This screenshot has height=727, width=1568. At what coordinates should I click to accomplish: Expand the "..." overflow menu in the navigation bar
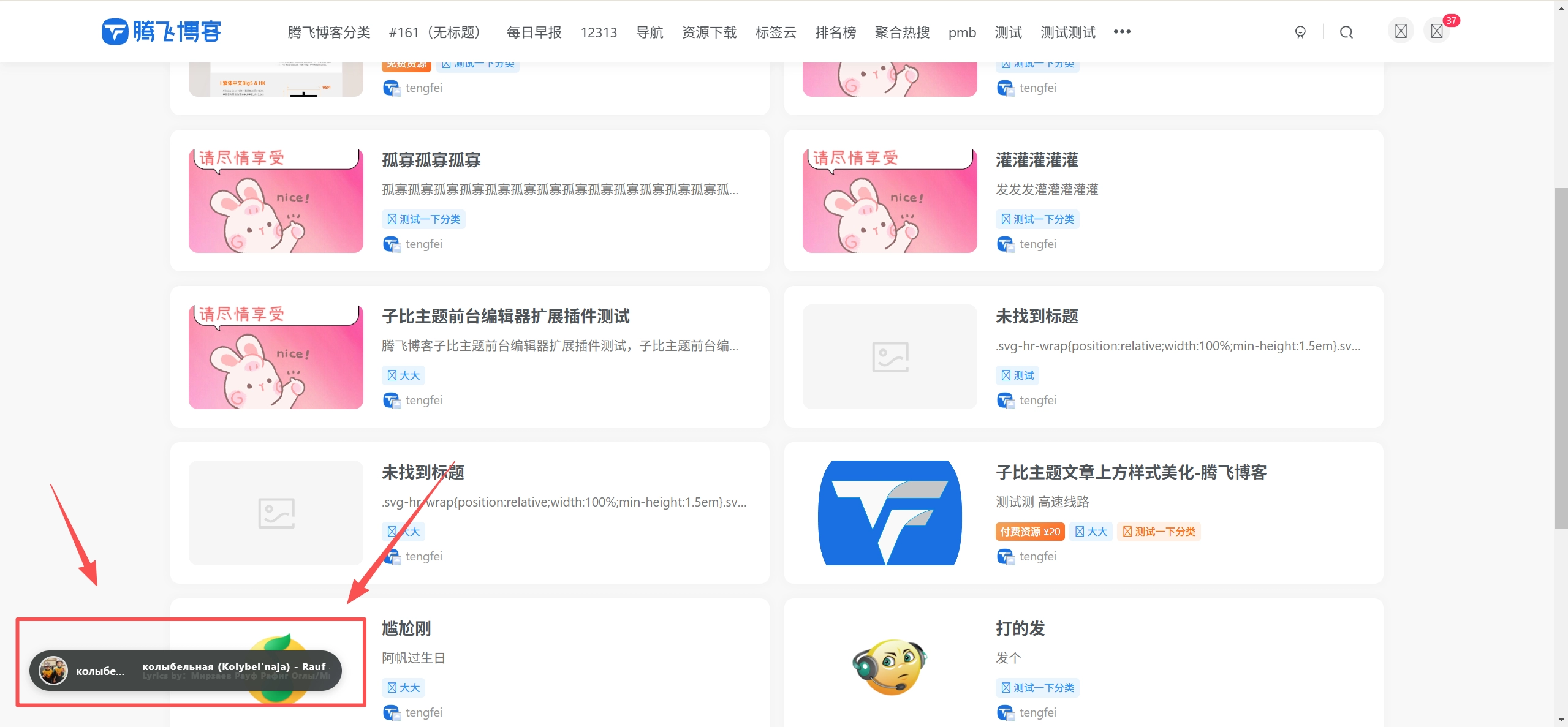coord(1121,32)
